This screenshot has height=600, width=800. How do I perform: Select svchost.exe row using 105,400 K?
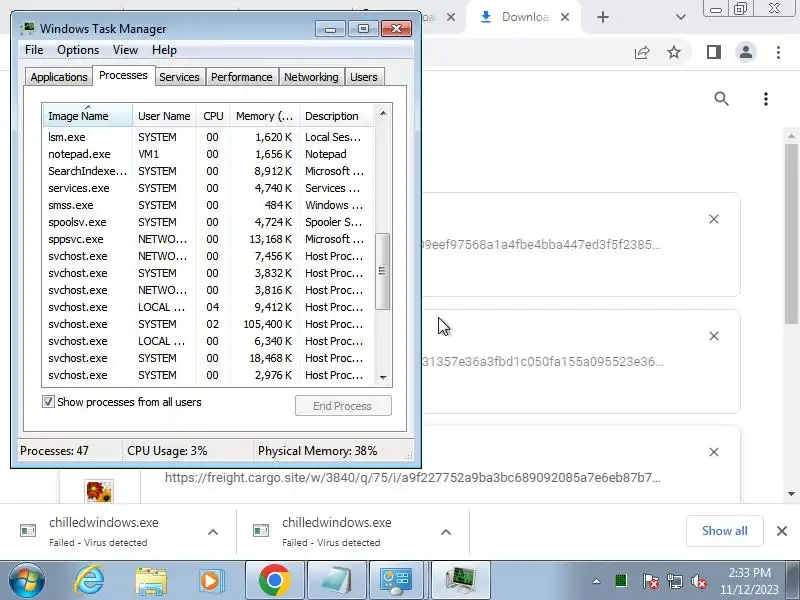click(209, 324)
